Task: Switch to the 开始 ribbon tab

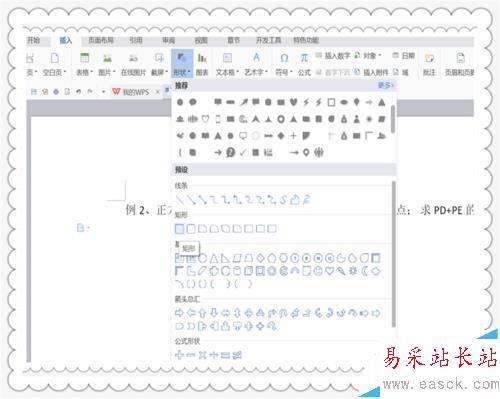Action: 33,41
